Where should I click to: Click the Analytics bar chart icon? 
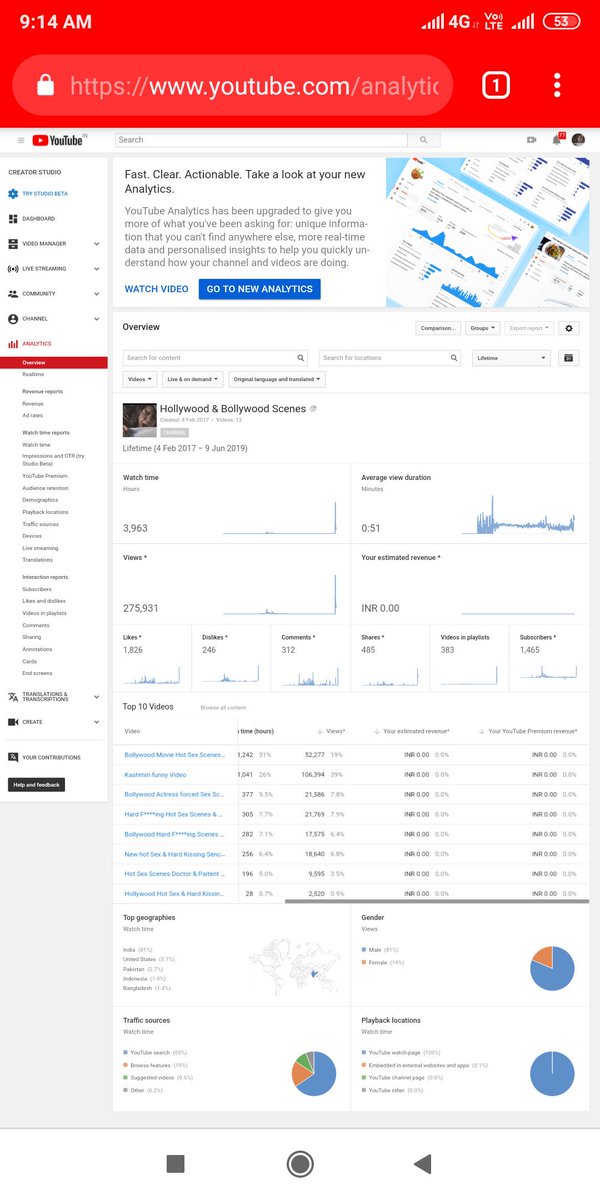tap(13, 344)
